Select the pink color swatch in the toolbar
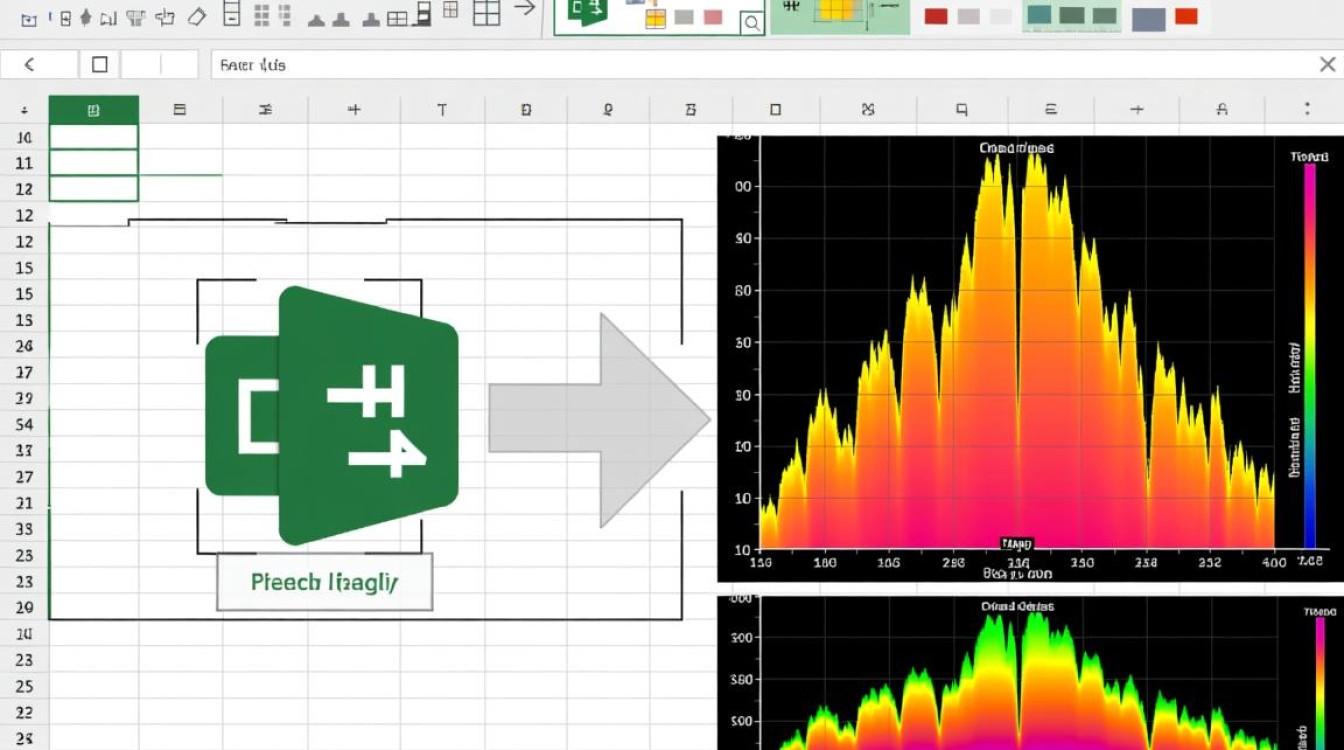This screenshot has width=1344, height=750. (x=713, y=17)
